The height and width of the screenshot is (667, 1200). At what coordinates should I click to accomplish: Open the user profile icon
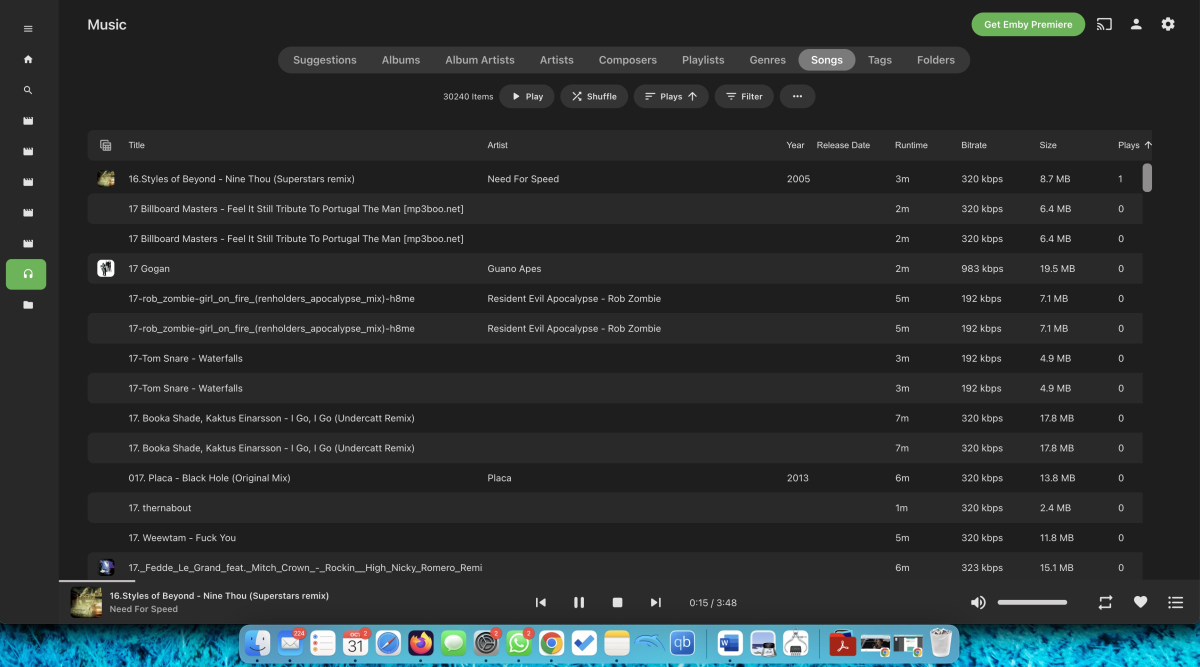[x=1136, y=24]
